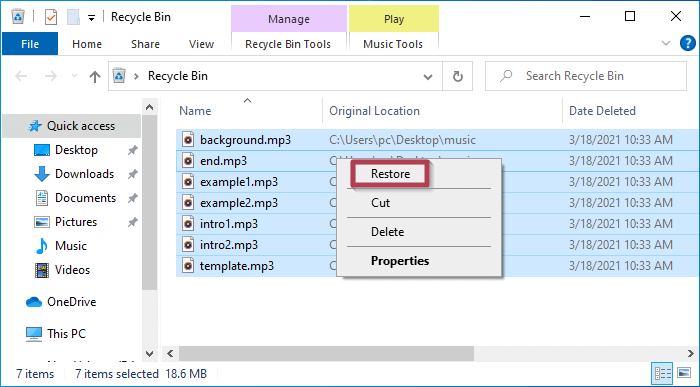
Task: Switch to the Share ribbon tab
Action: (145, 44)
